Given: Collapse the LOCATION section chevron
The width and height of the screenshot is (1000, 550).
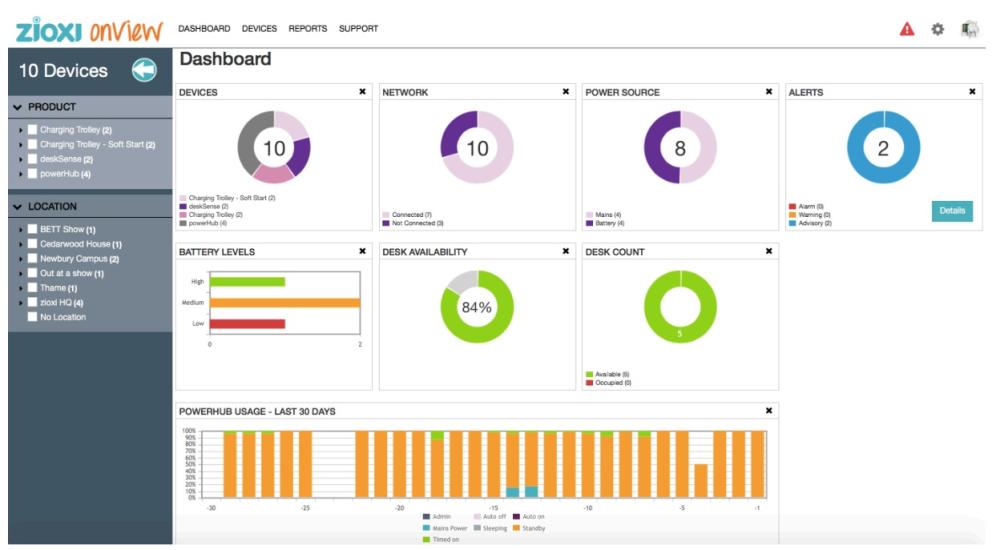Looking at the screenshot, I should 17,207.
